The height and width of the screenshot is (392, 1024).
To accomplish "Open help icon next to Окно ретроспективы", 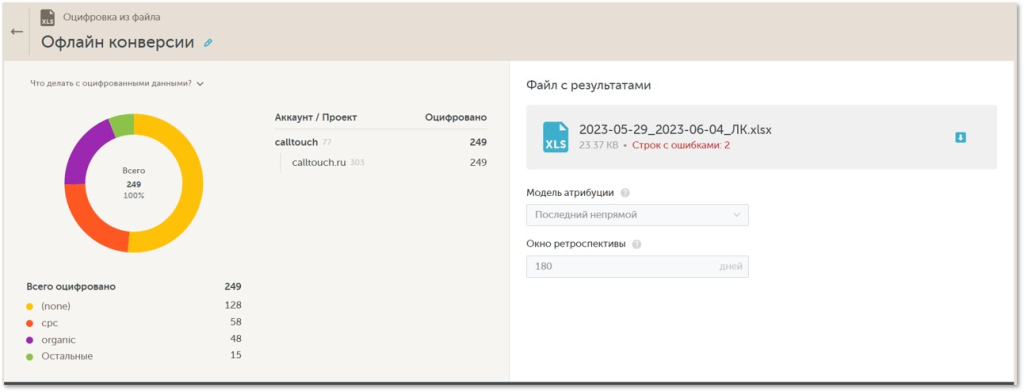I will click(637, 244).
